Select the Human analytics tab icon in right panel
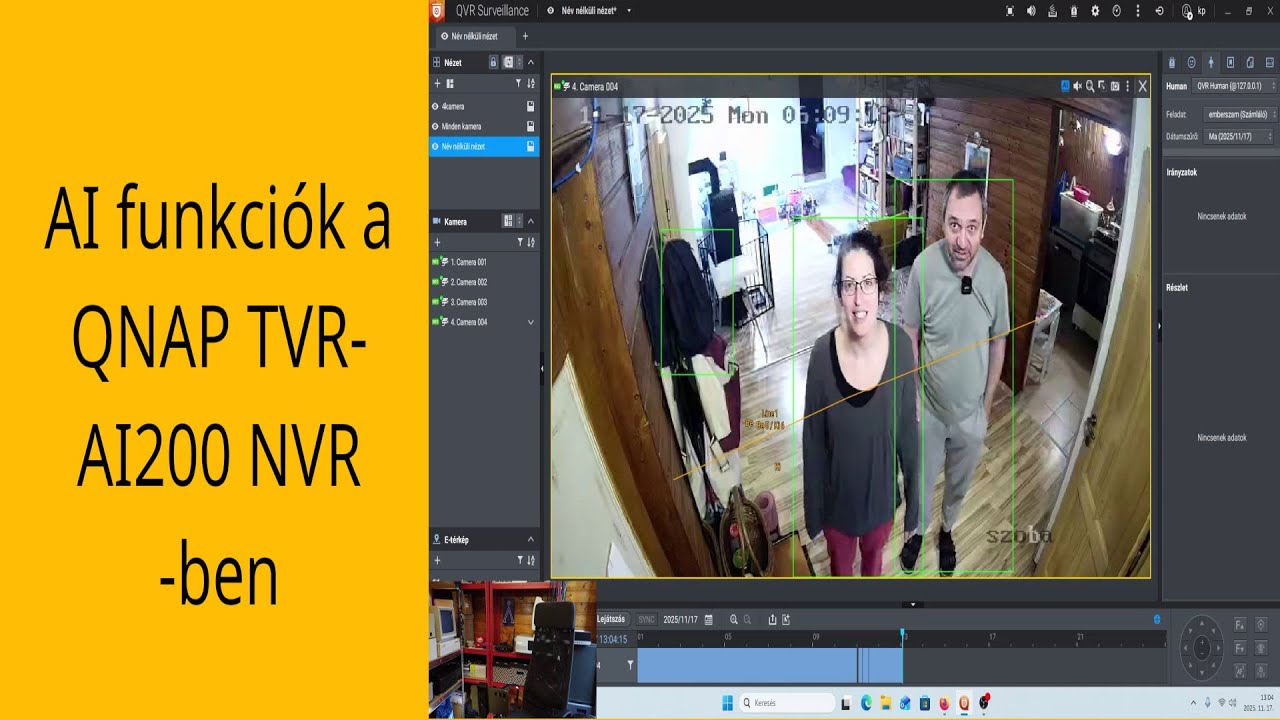Viewport: 1280px width, 720px height. click(1211, 62)
